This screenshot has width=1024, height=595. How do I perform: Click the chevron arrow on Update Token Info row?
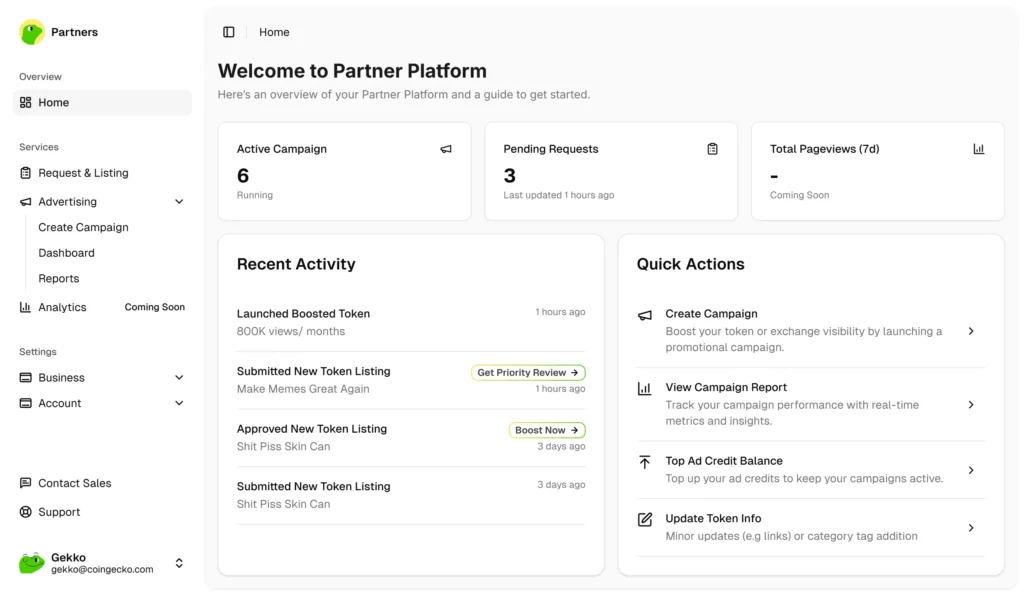(x=970, y=526)
